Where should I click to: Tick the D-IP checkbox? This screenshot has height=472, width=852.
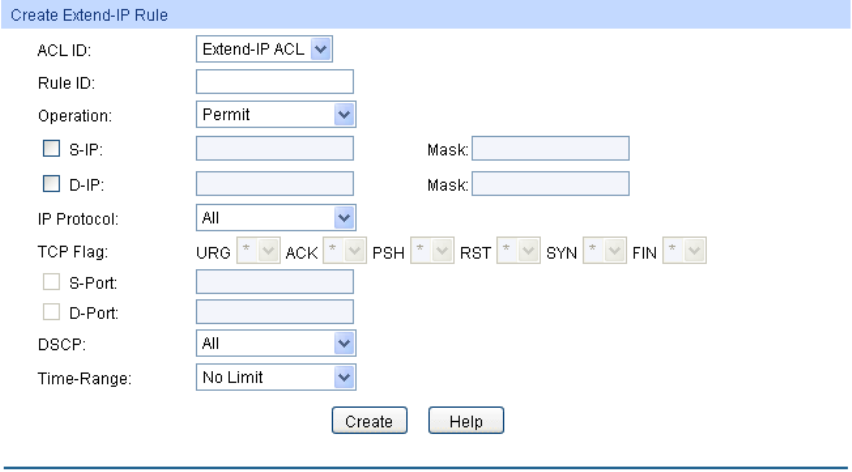tap(52, 184)
